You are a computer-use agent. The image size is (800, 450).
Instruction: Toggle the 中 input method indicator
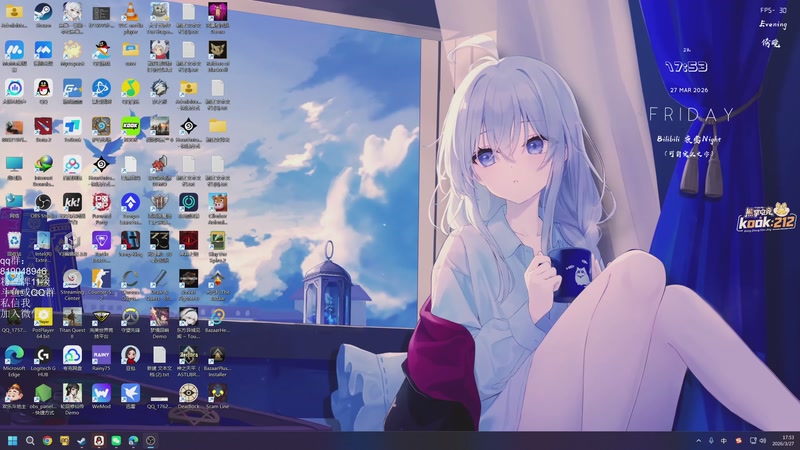click(x=724, y=441)
